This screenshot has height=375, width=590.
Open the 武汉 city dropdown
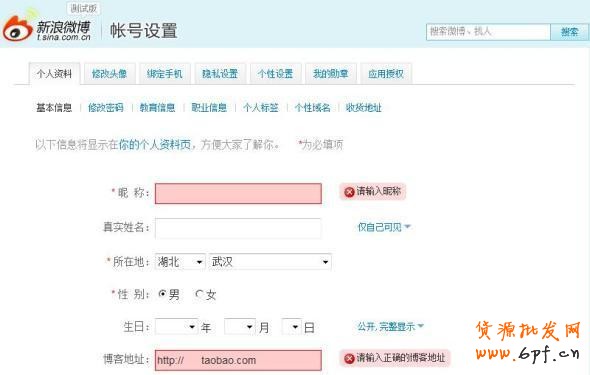coord(270,261)
